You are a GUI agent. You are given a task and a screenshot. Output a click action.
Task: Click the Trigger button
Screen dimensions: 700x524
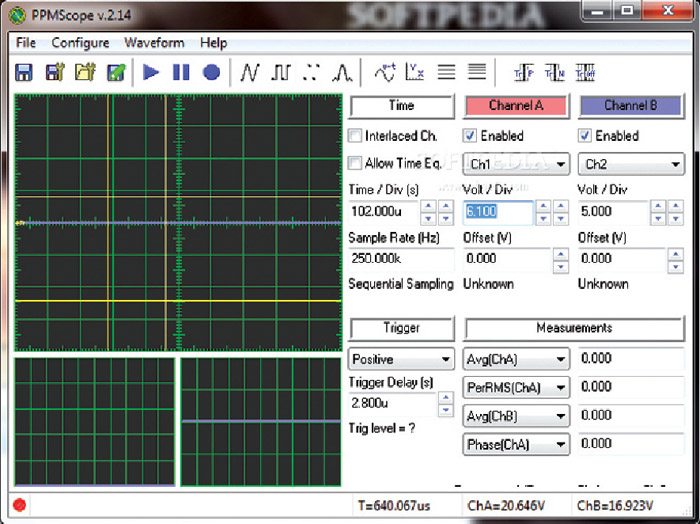coord(401,328)
